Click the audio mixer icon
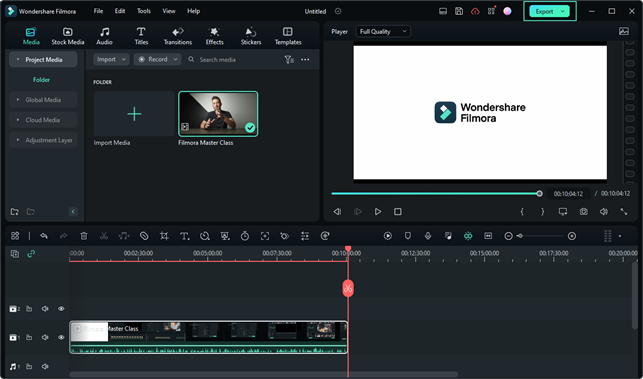 [x=448, y=236]
